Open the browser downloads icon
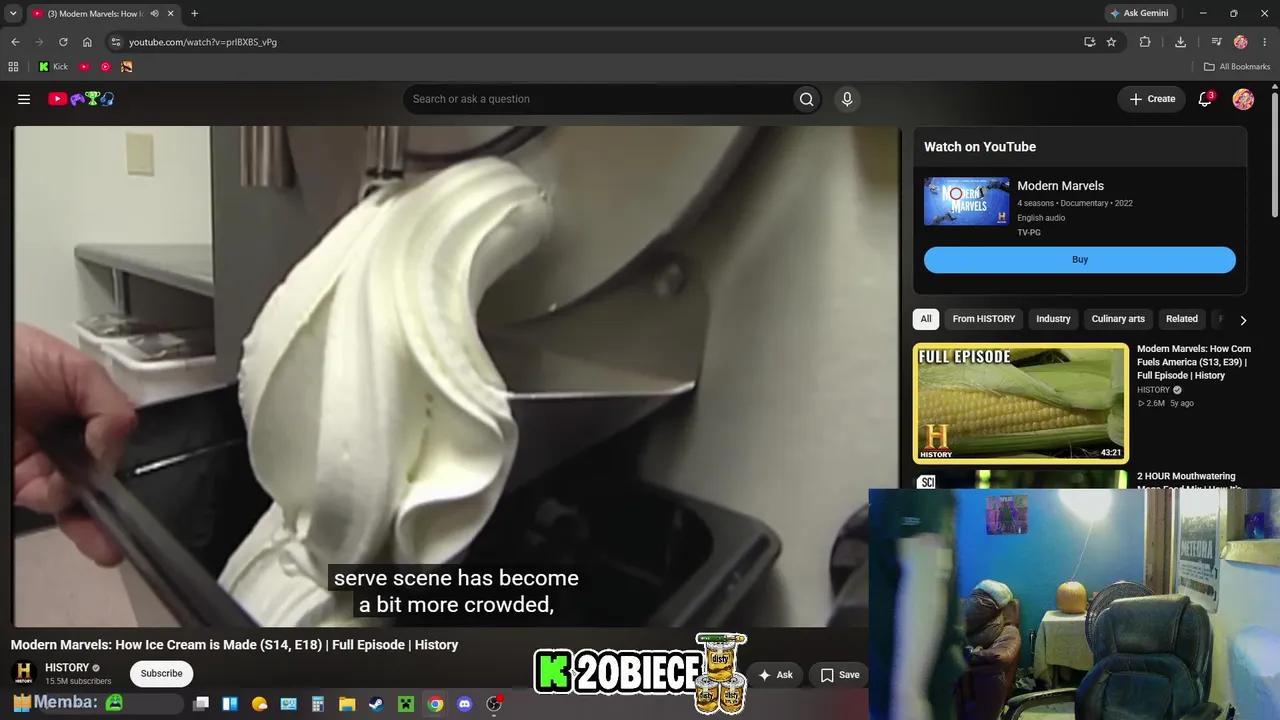The image size is (1280, 720). [1180, 42]
